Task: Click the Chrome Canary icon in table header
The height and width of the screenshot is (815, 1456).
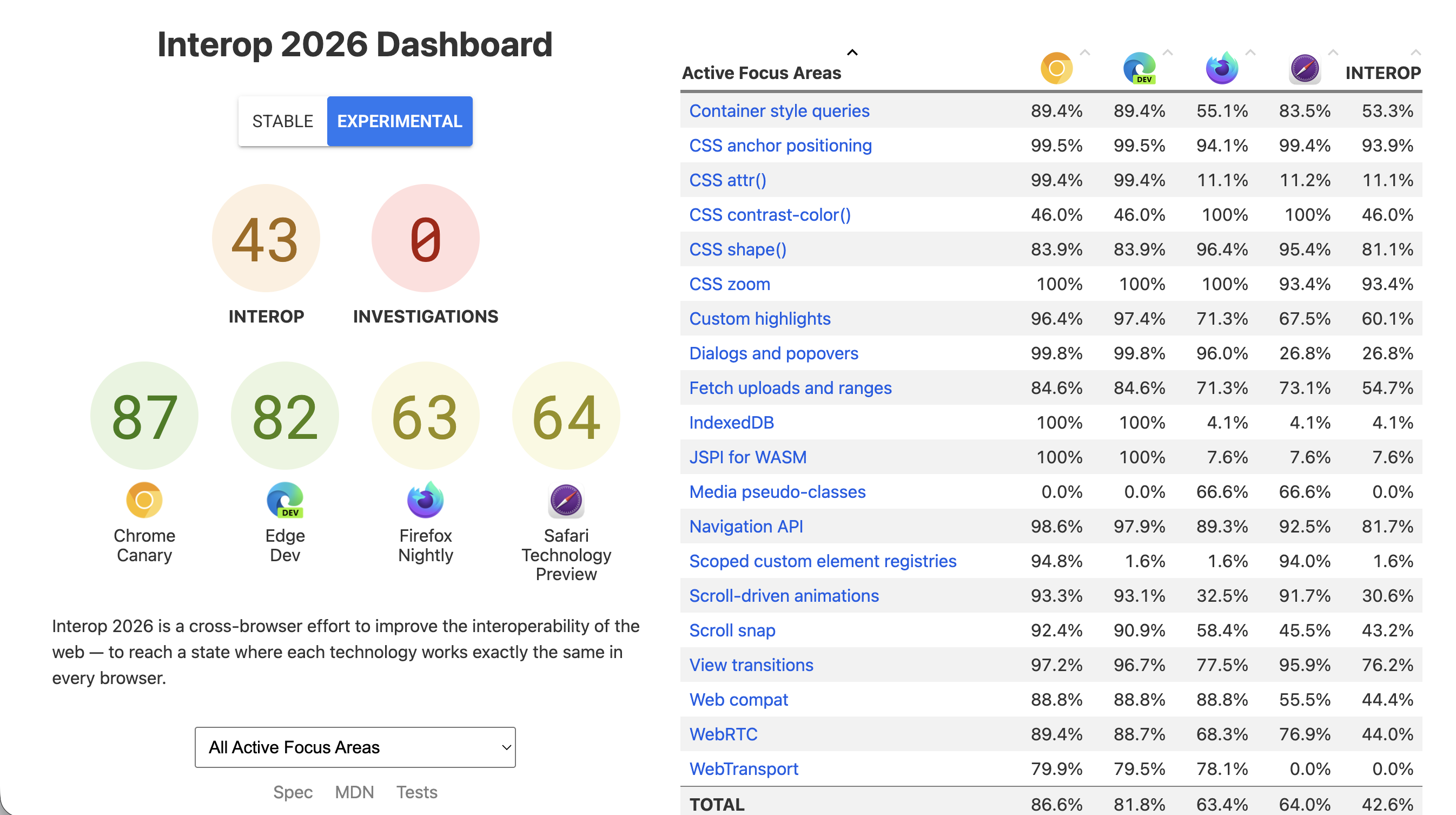Action: pyautogui.click(x=1056, y=68)
